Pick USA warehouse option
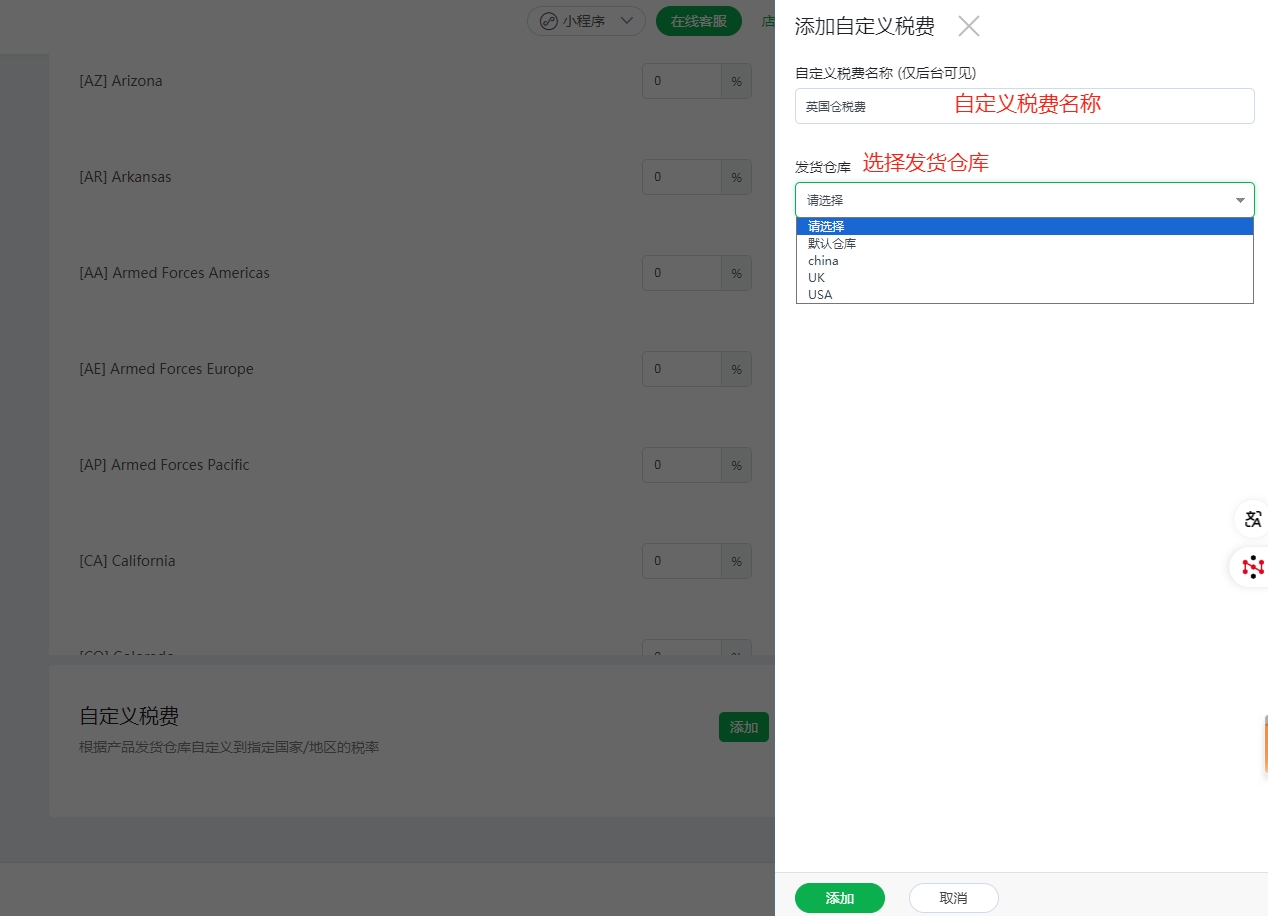 pos(820,294)
